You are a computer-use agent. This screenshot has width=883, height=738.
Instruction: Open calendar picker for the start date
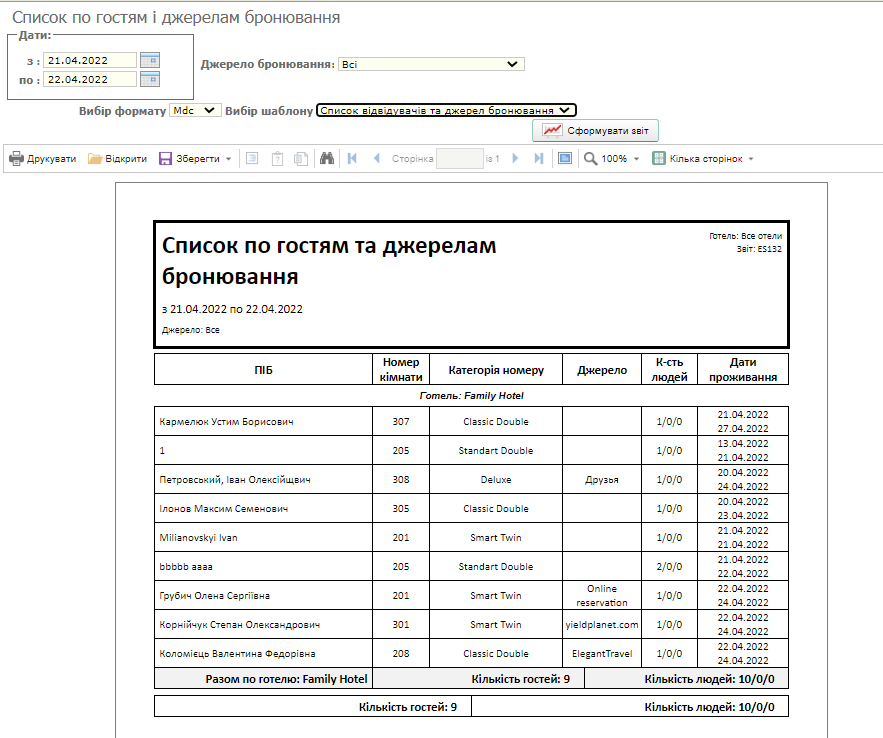(x=150, y=60)
